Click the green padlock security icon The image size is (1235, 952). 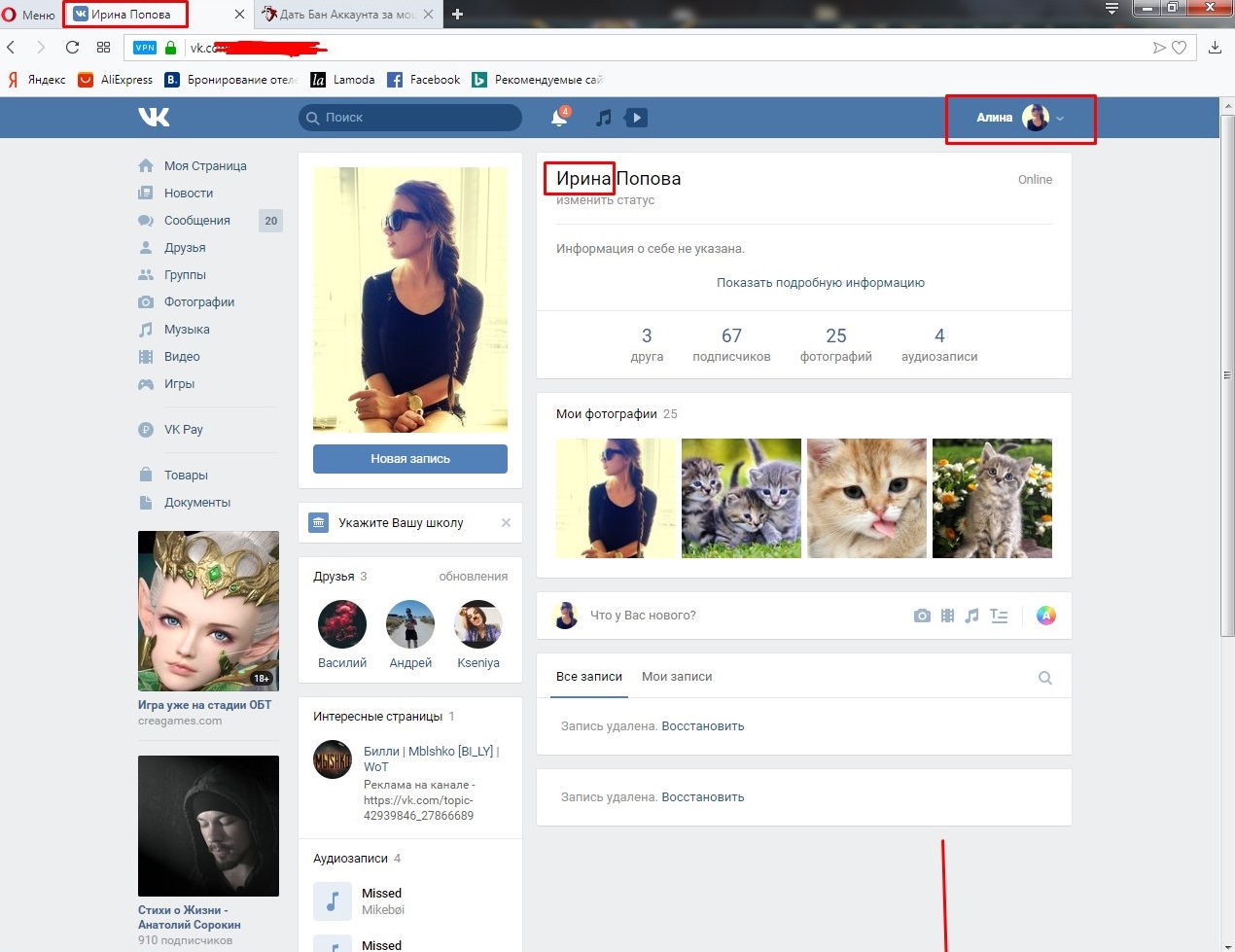171,47
